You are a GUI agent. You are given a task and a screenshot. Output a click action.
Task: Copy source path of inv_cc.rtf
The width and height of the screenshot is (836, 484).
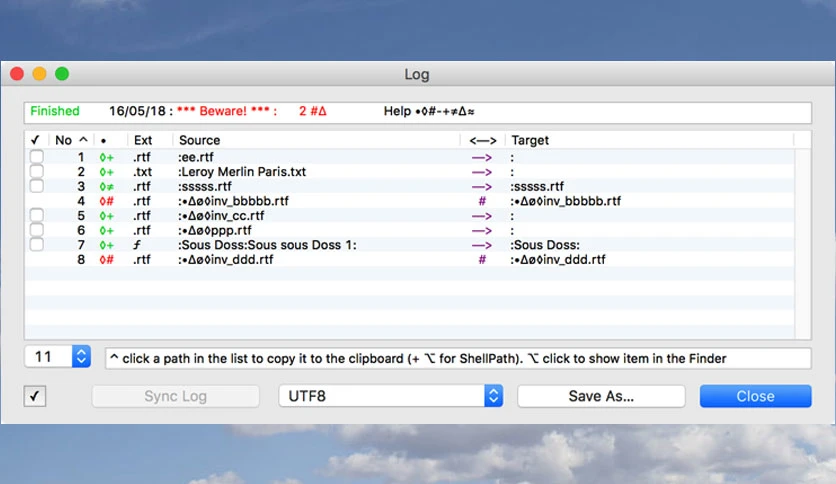[221, 216]
